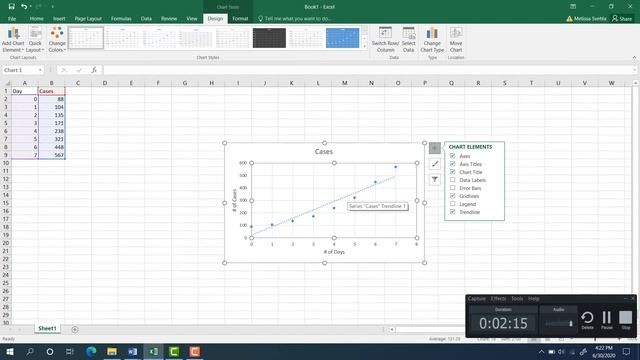
Task: Switch to the chart Format tab
Action: (x=240, y=19)
